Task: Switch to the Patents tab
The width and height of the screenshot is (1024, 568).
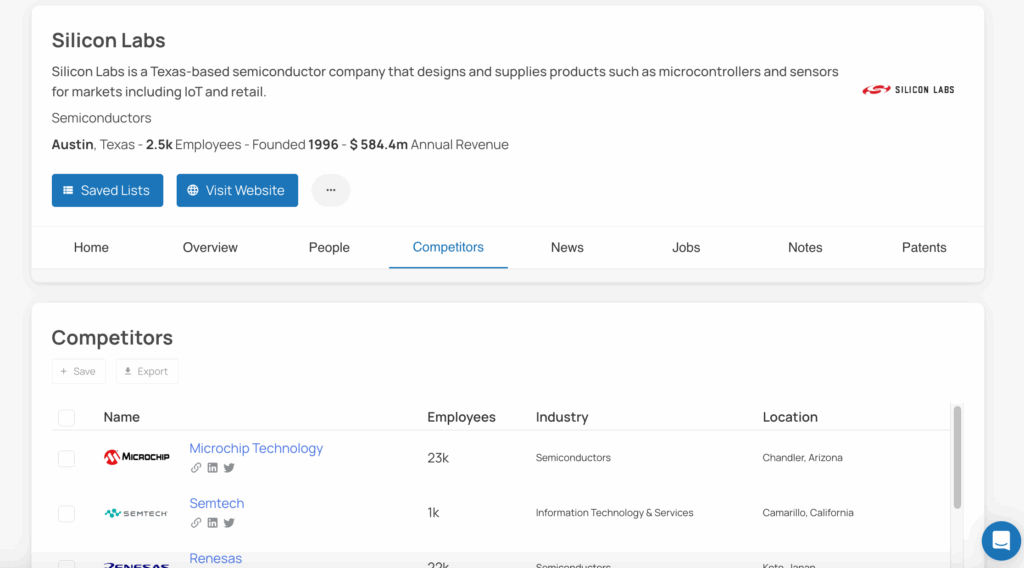Action: (x=923, y=248)
